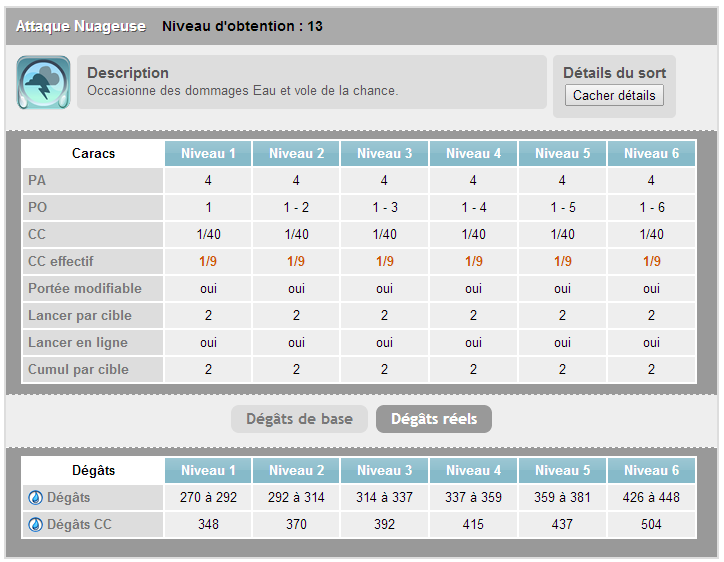Click damage value 426 à 448

coord(652,497)
